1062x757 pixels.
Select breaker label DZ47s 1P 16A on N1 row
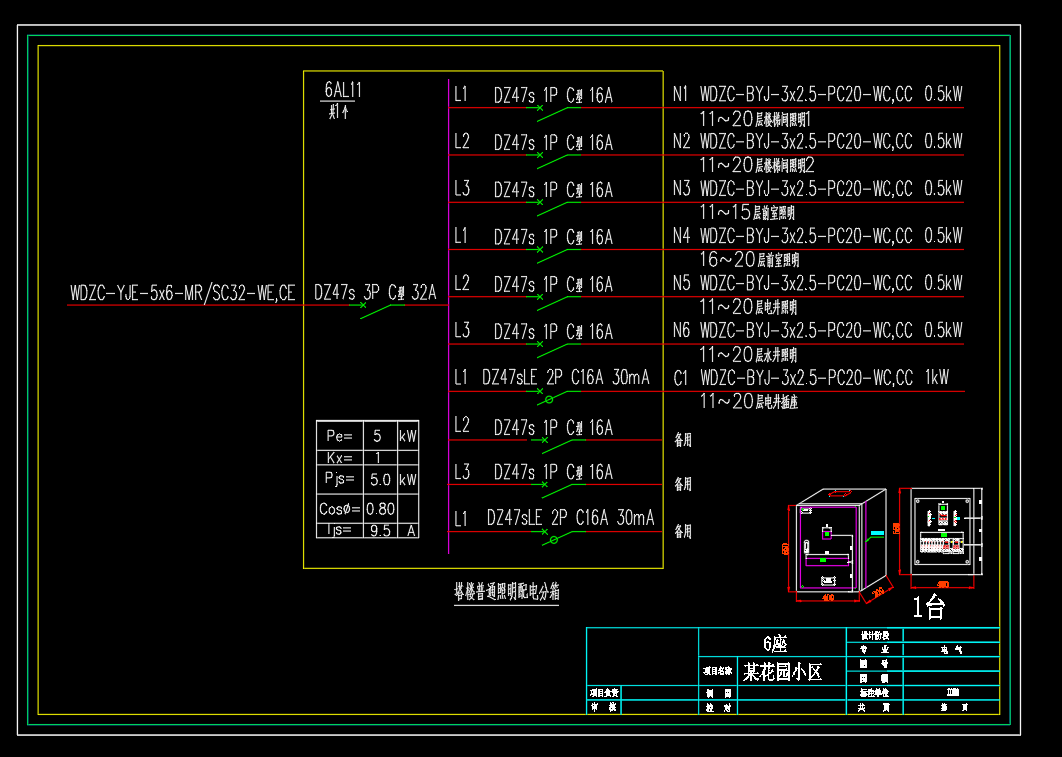coord(553,95)
